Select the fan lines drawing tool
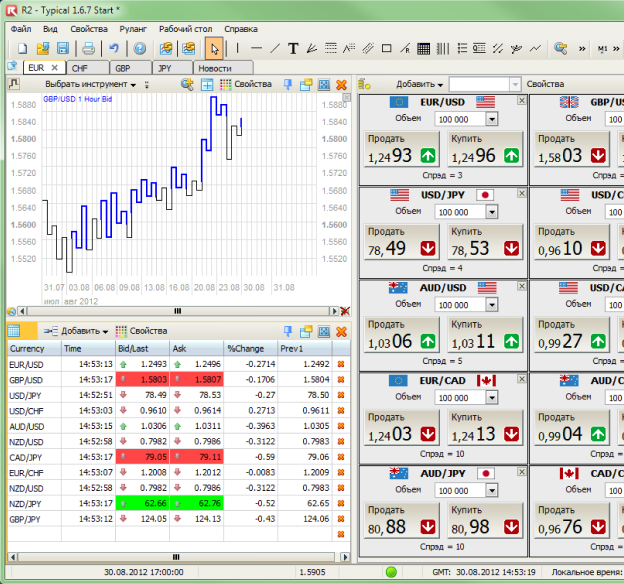The image size is (624, 584). (312, 49)
